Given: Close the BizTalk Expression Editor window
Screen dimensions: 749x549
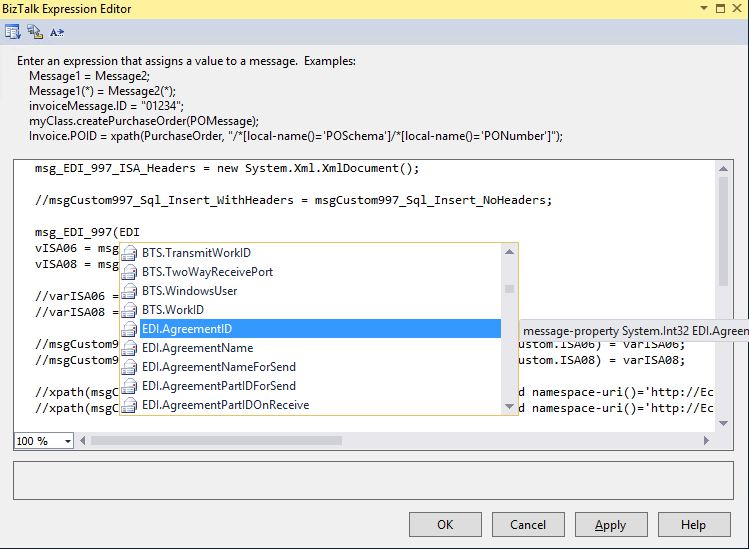Looking at the screenshot, I should [737, 9].
